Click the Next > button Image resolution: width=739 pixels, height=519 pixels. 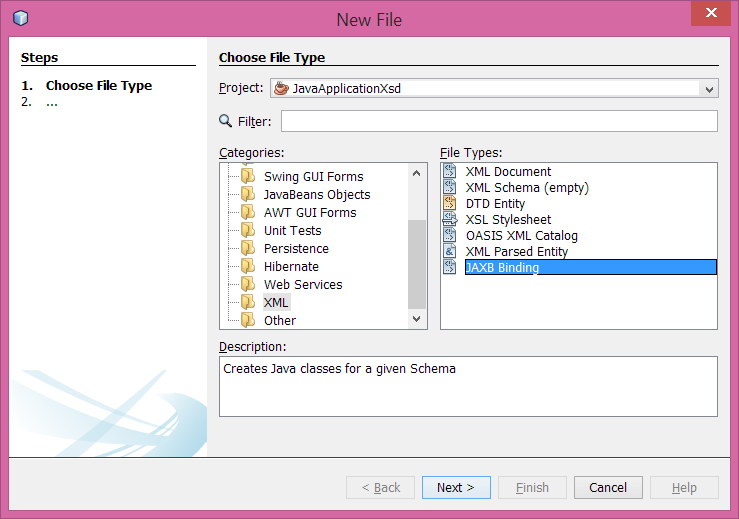456,487
